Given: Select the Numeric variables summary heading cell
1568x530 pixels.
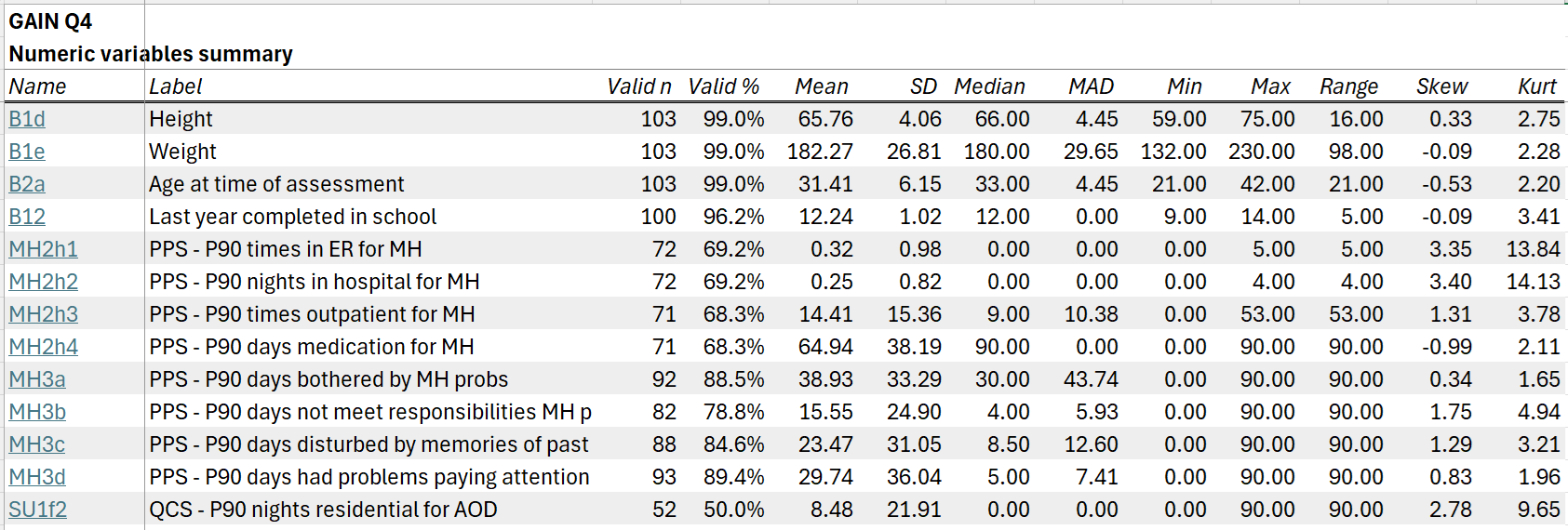Looking at the screenshot, I should click(x=151, y=54).
